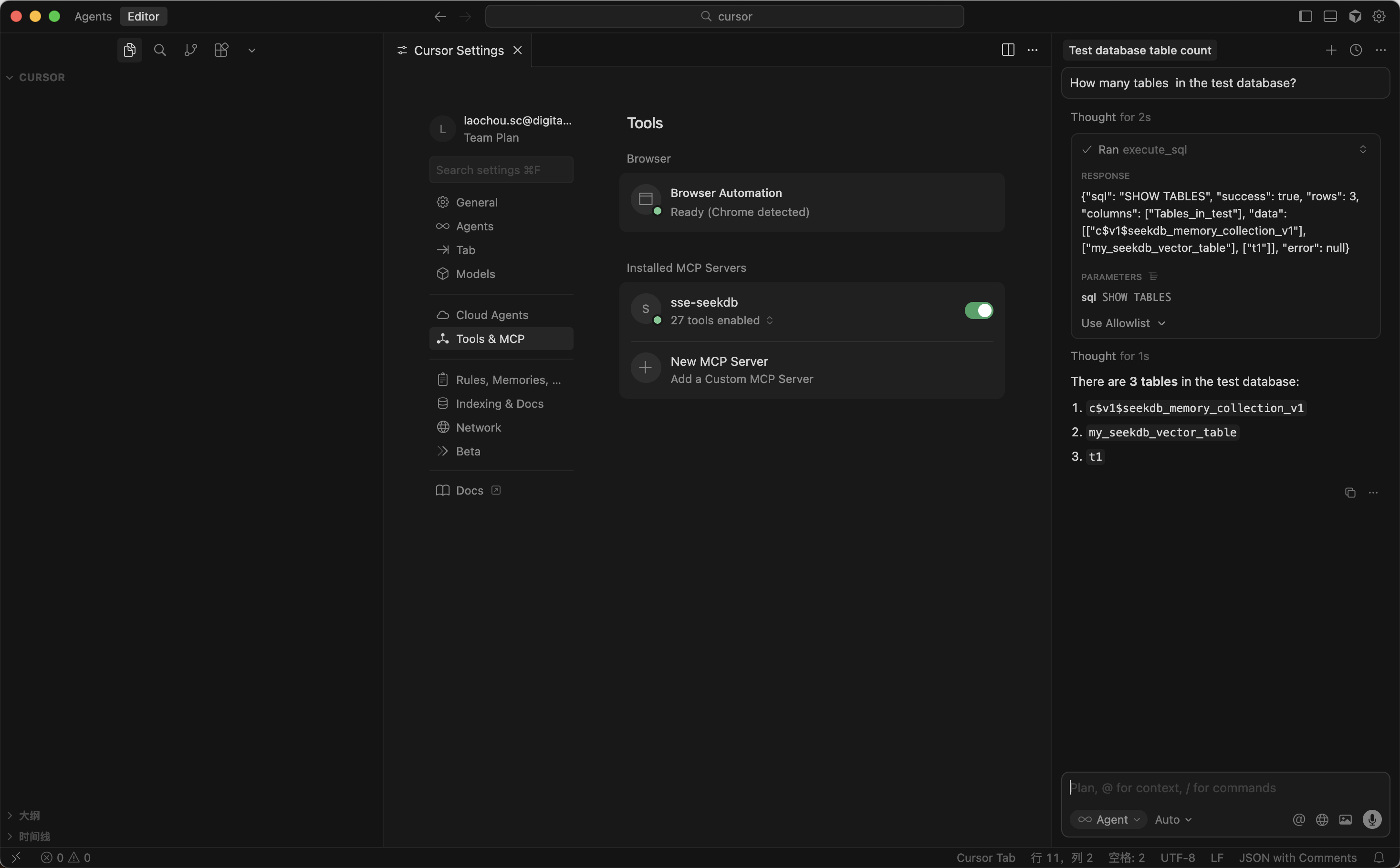This screenshot has height=868, width=1400.
Task: Click the sidebar search icon
Action: 160,51
